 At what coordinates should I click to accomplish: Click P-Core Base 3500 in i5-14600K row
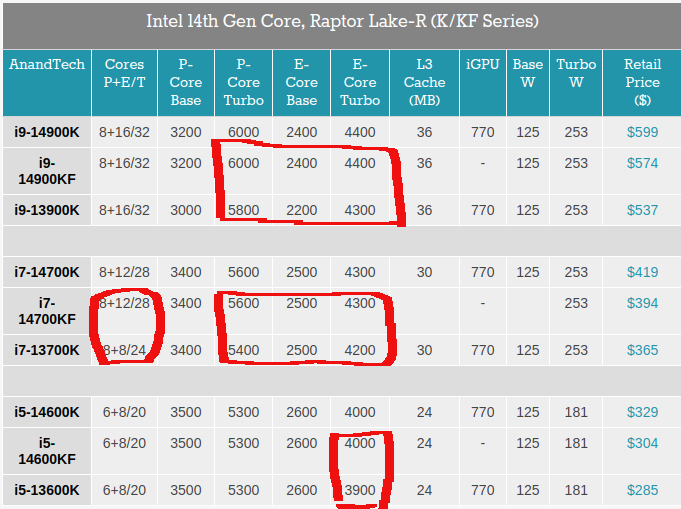pyautogui.click(x=186, y=412)
